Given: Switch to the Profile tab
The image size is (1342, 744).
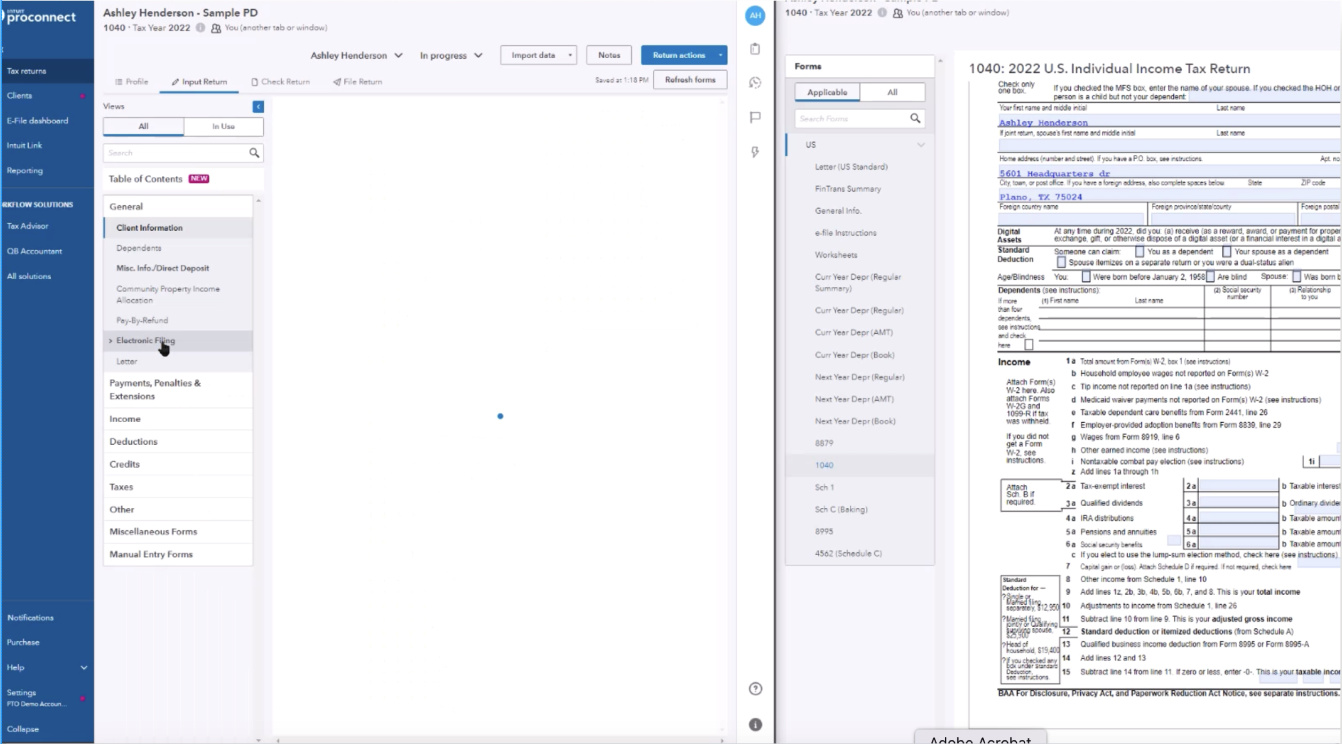Looking at the screenshot, I should click(x=131, y=82).
